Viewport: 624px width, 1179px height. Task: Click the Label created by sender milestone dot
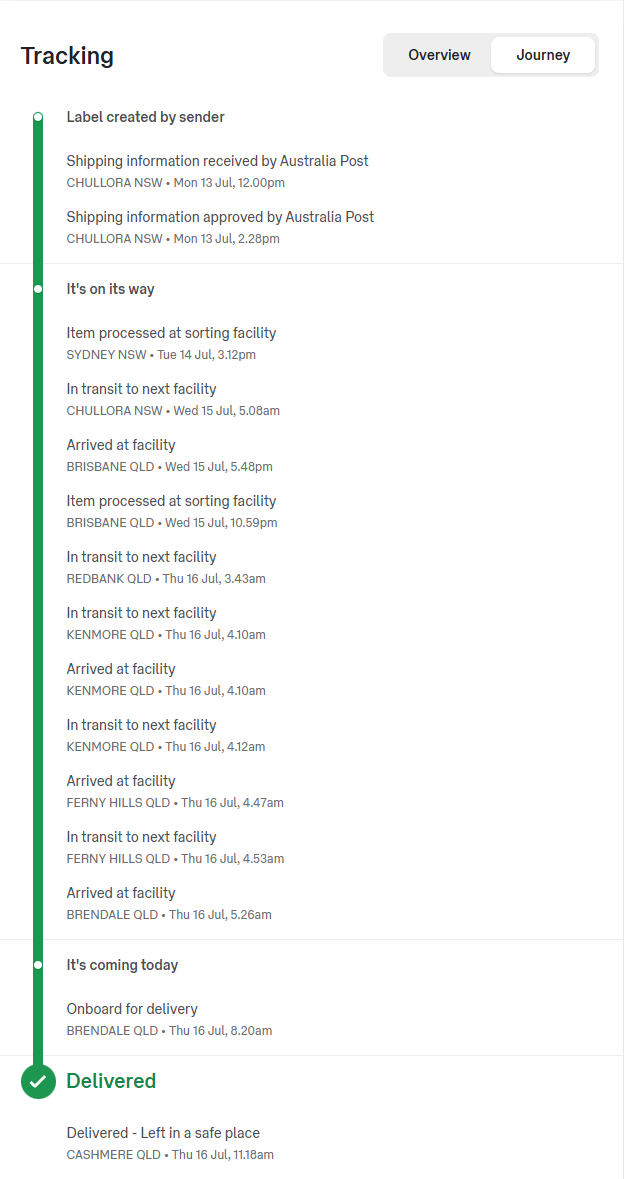coord(38,117)
